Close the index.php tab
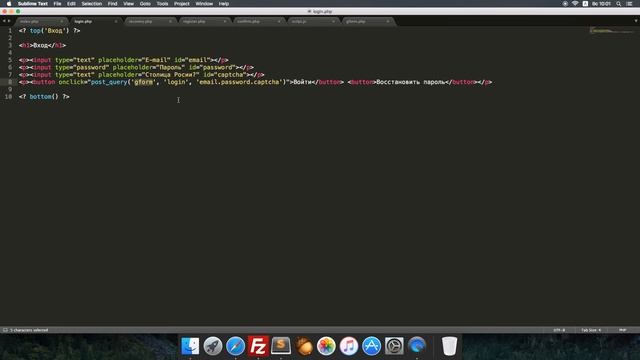This screenshot has width=640, height=360. [x=62, y=21]
